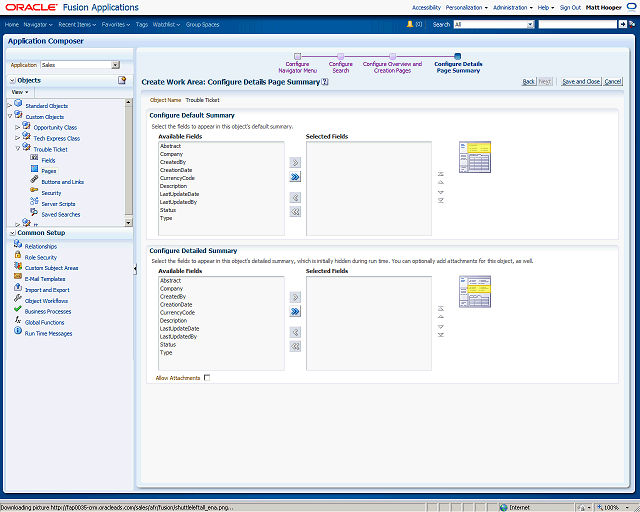Click the help icon beside page title
Viewport: 640px width, 512px height.
coord(324,82)
